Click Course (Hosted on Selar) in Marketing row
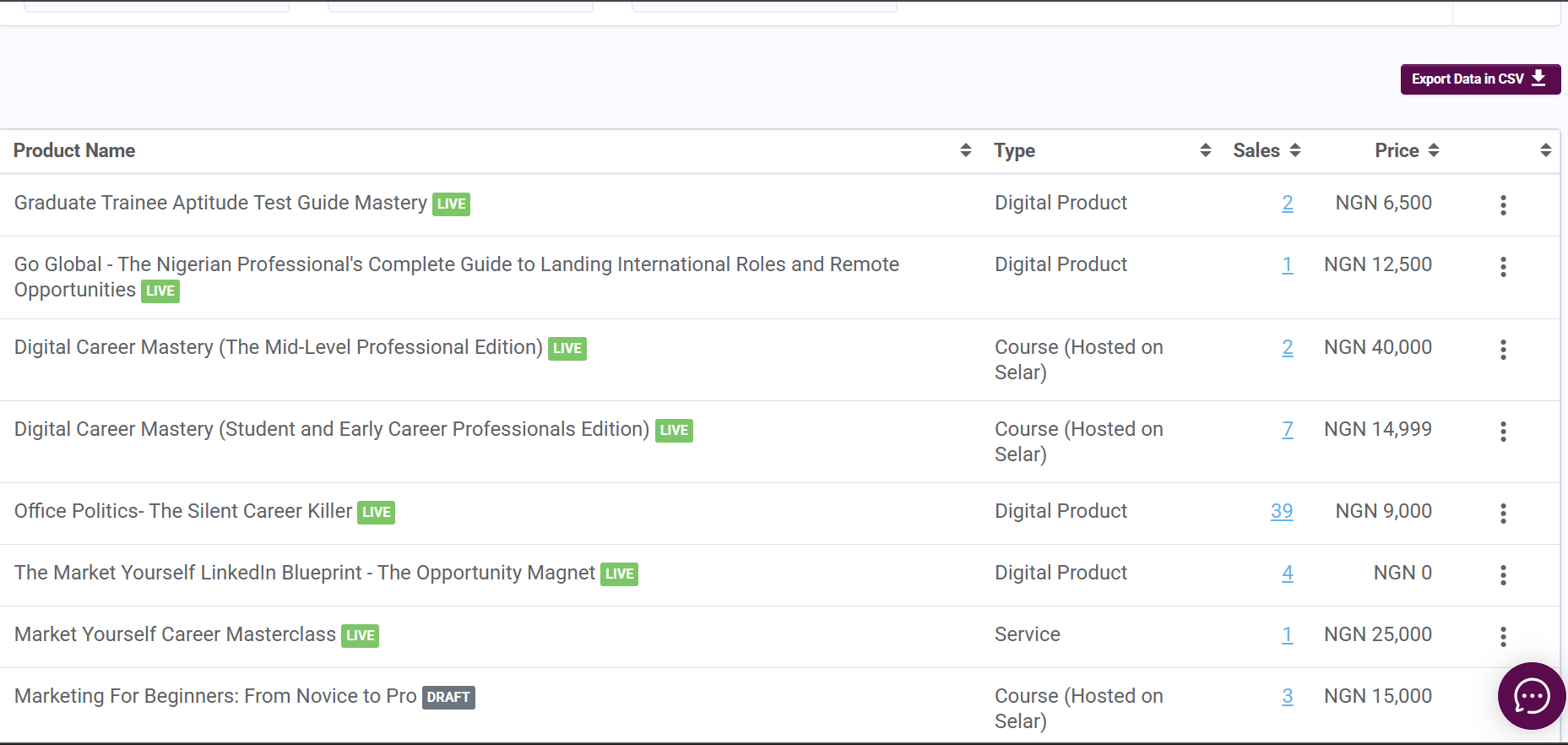Image resolution: width=1568 pixels, height=745 pixels. click(x=1079, y=709)
